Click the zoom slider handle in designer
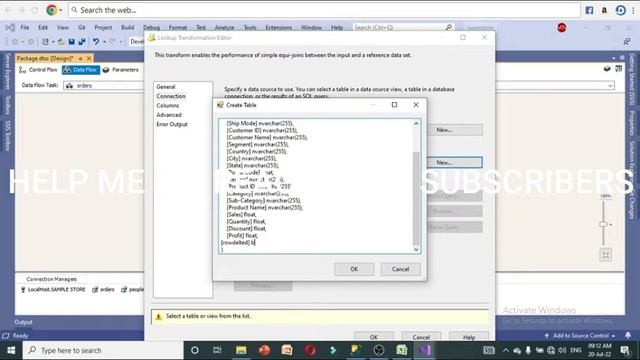This screenshot has height=360, width=640. coord(603,224)
